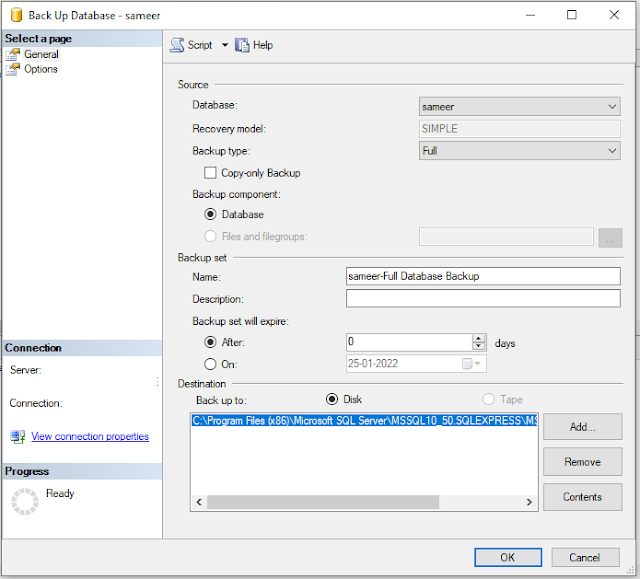This screenshot has width=640, height=579.
Task: Click the Help icon in toolbar
Action: click(x=242, y=45)
